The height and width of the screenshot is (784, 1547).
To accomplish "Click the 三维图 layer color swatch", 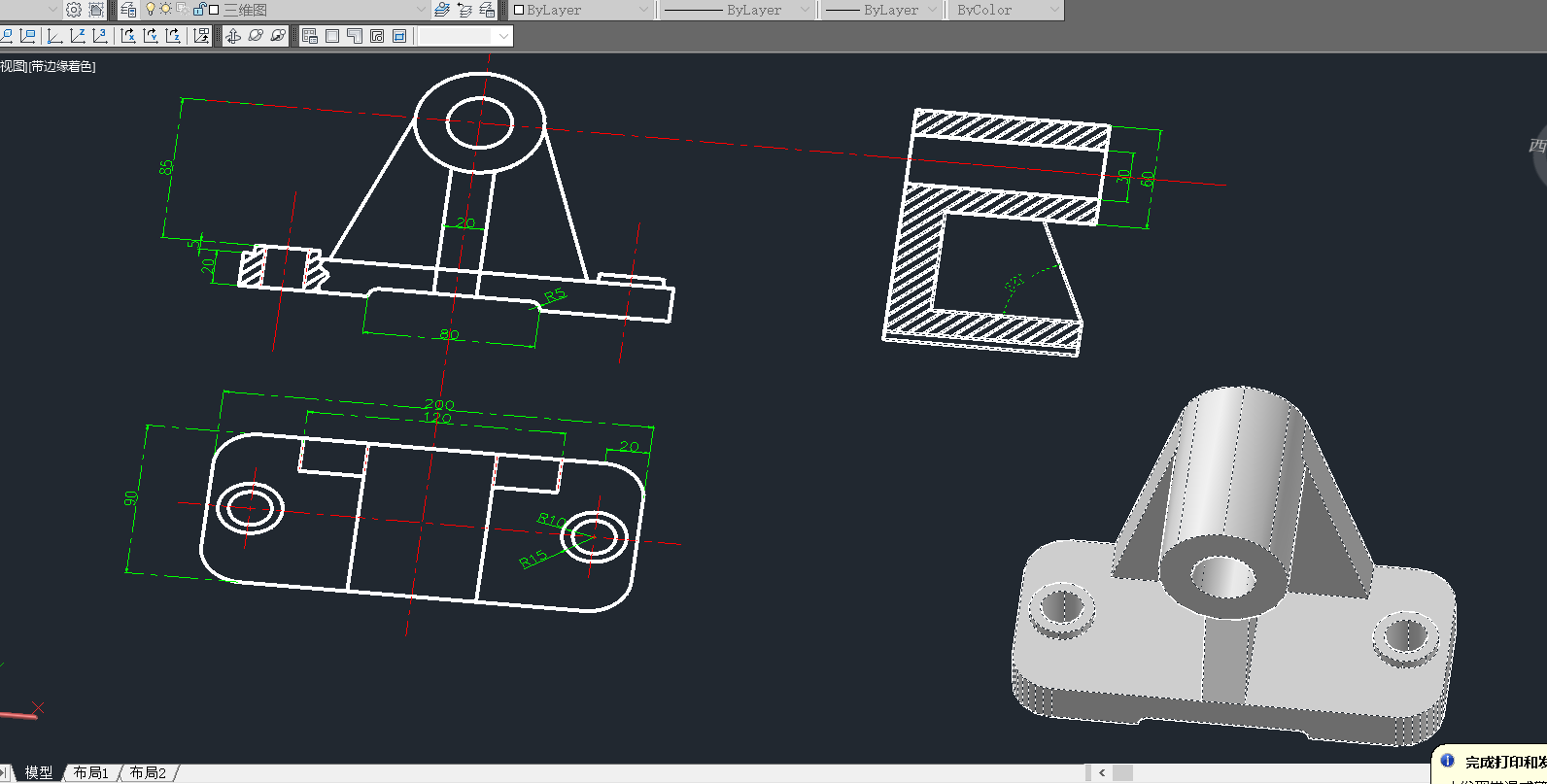I will [x=214, y=10].
